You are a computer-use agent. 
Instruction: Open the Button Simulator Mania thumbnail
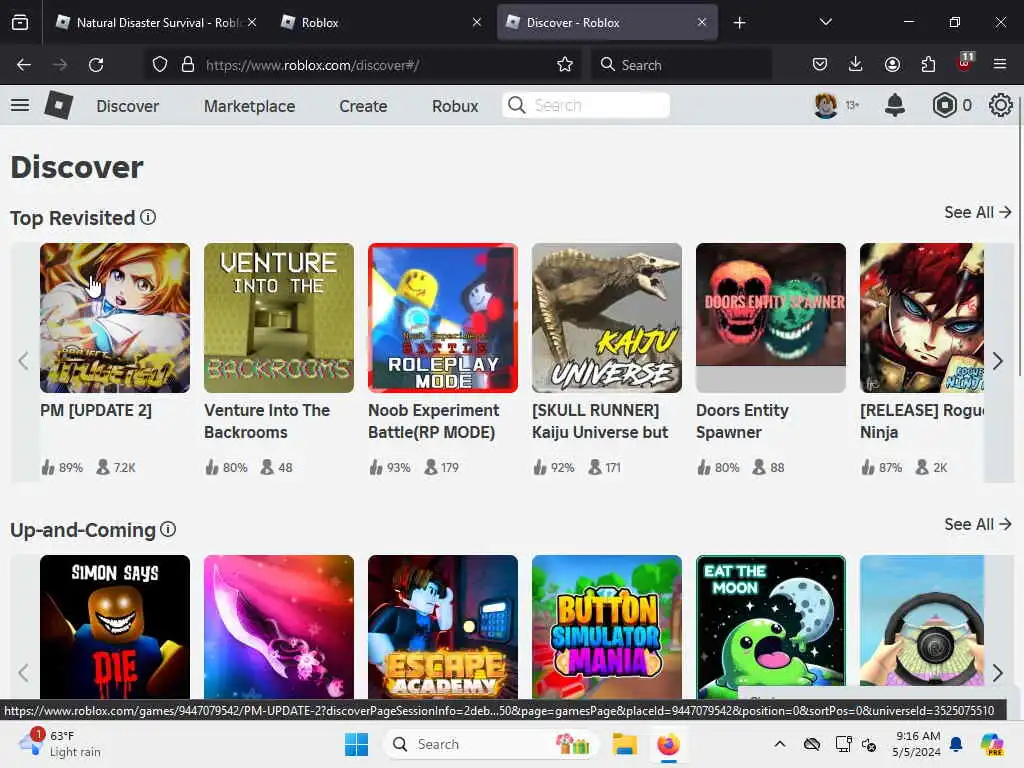click(607, 627)
